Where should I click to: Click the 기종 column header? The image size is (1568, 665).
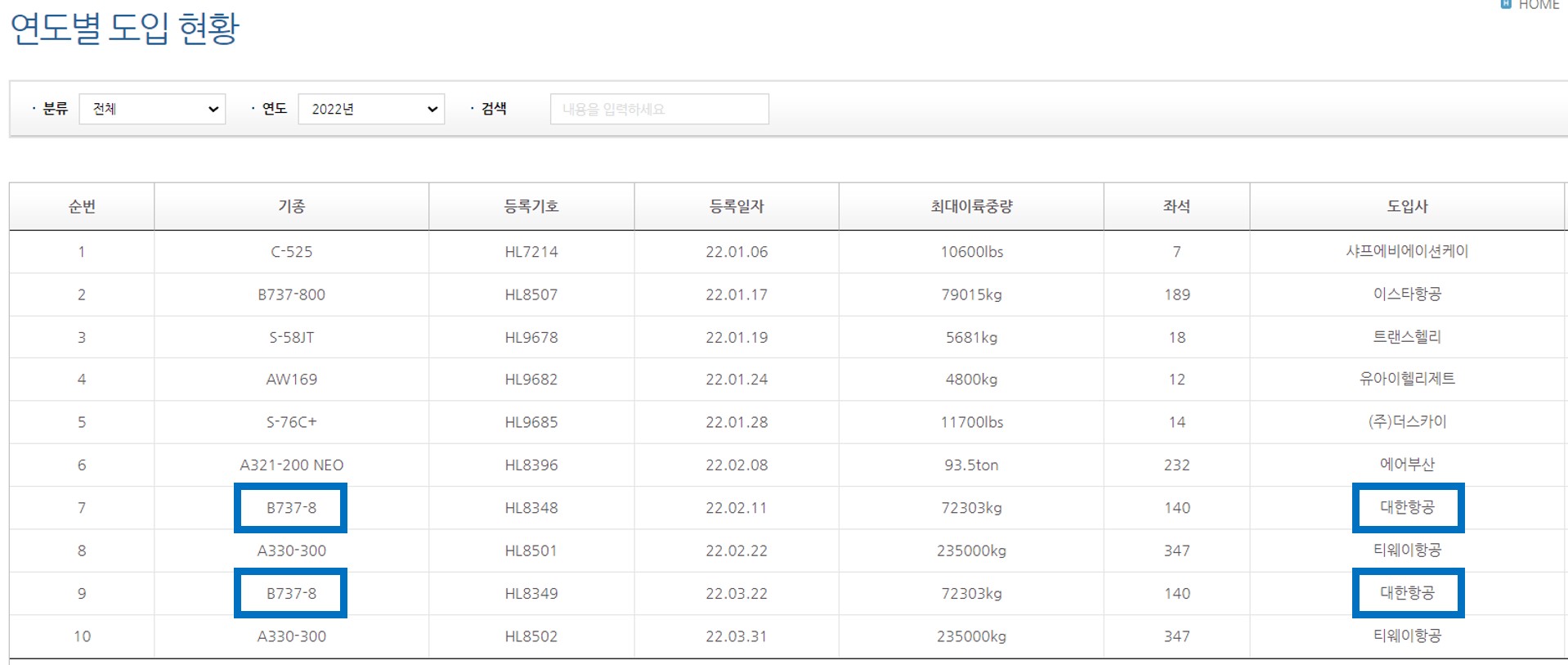click(291, 206)
